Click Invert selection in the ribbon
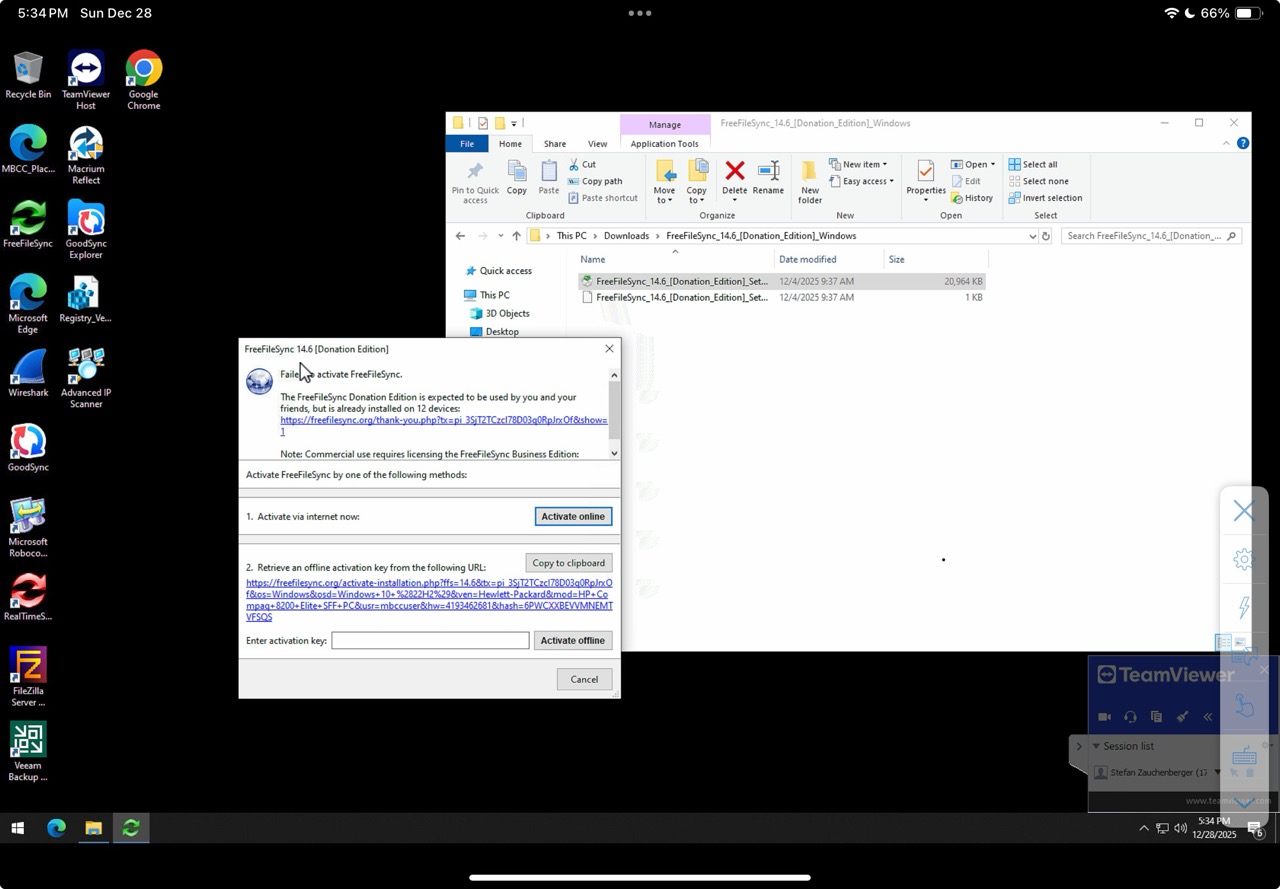This screenshot has width=1280, height=889. [1045, 198]
